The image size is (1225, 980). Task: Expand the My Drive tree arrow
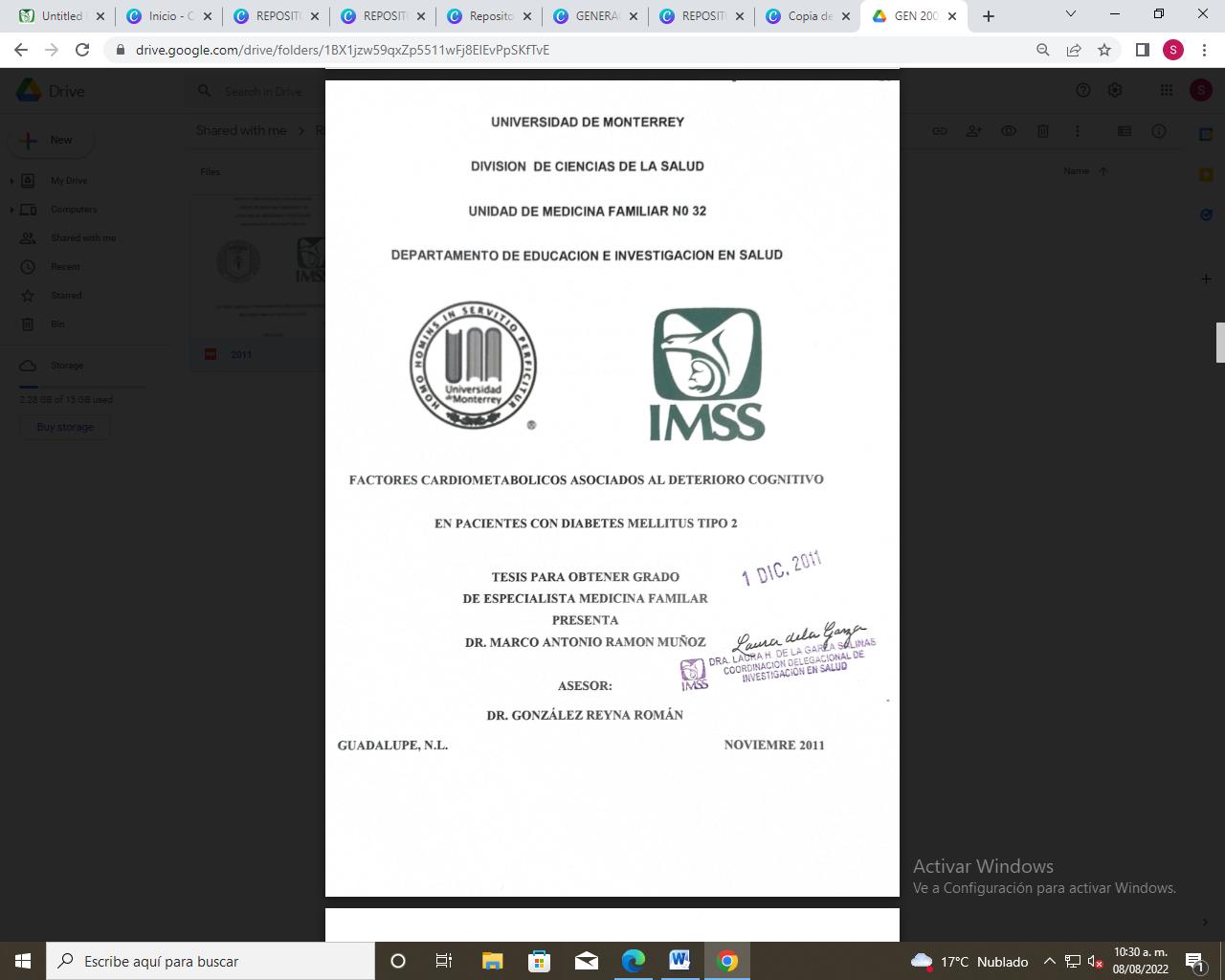[x=11, y=181]
